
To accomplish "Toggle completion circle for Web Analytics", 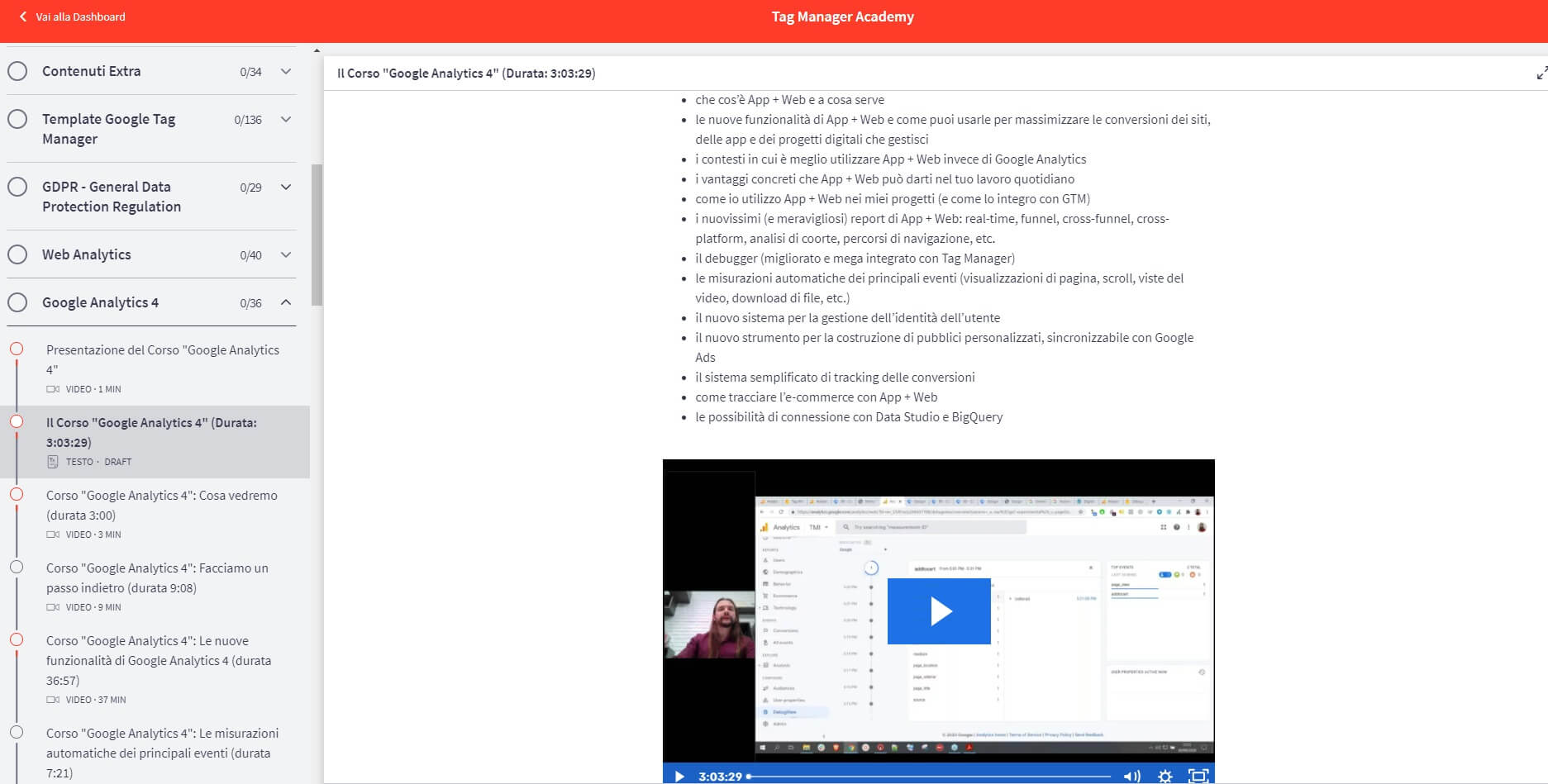I will pyautogui.click(x=17, y=254).
